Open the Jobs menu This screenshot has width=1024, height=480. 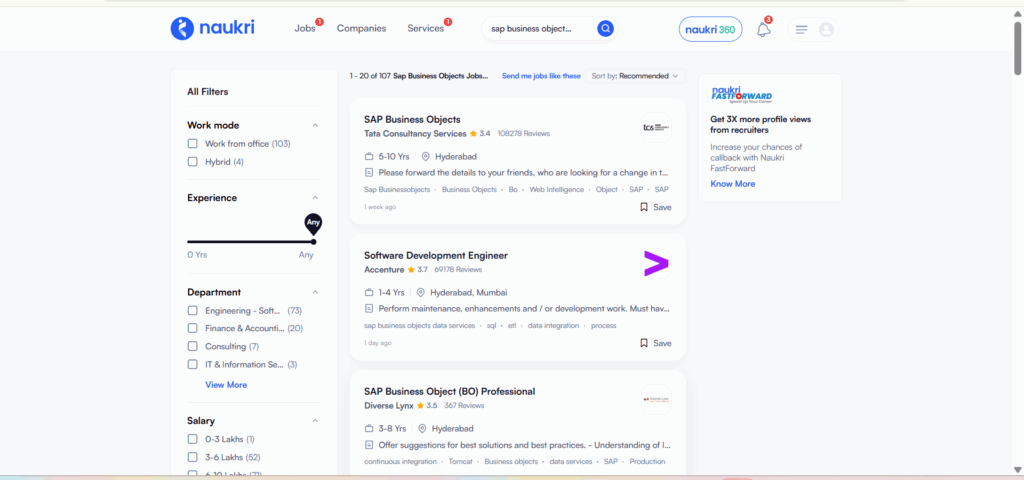(x=305, y=28)
